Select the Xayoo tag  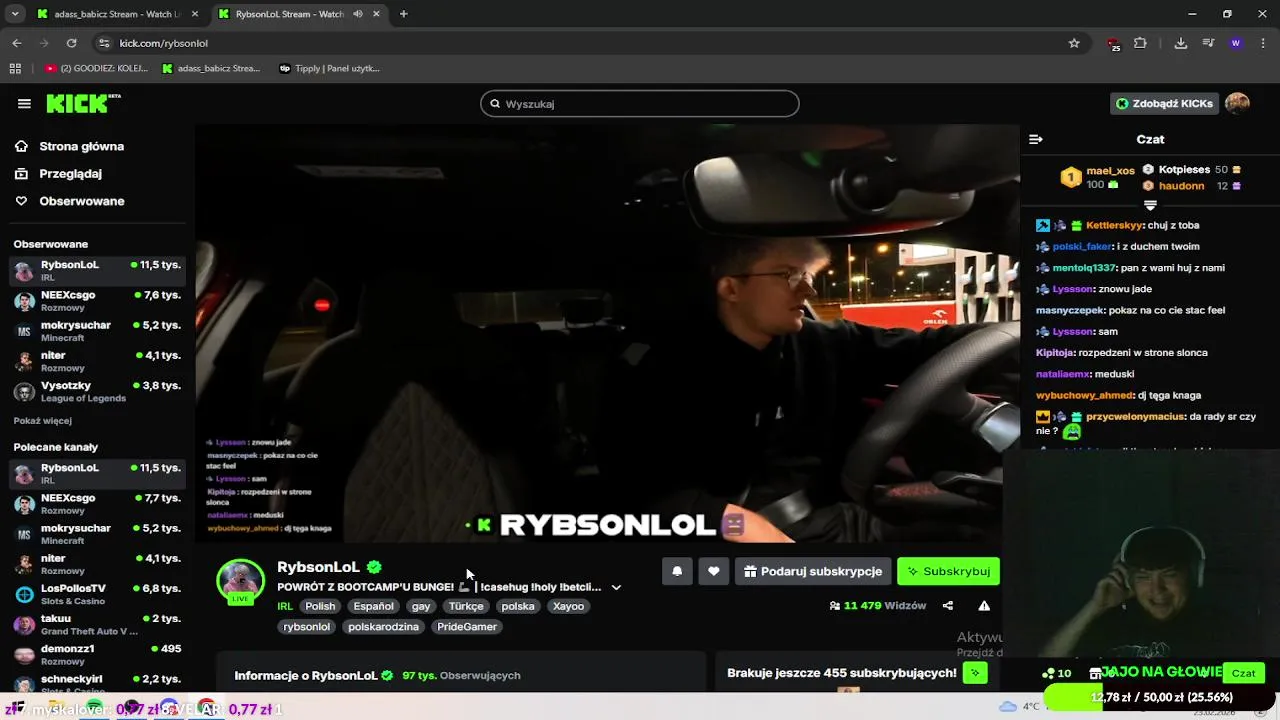point(568,606)
